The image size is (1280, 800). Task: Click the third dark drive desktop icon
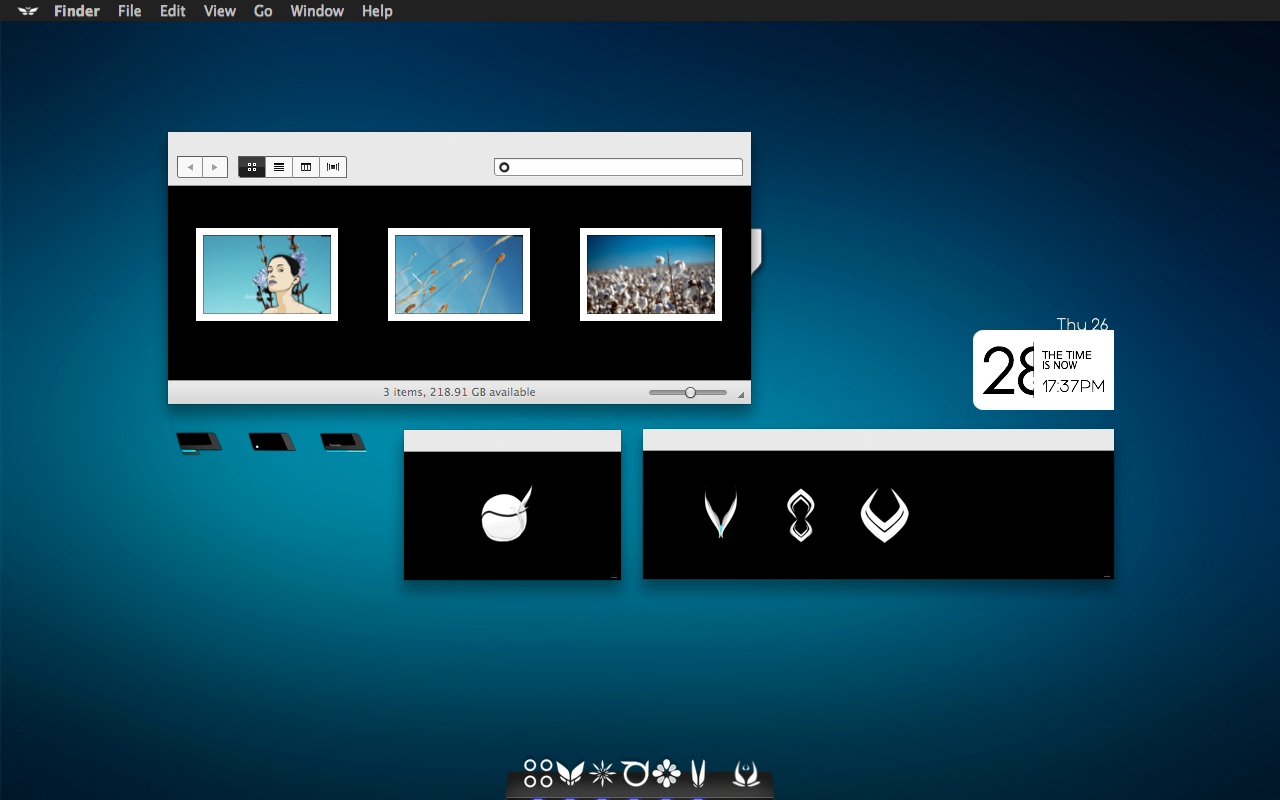point(343,442)
